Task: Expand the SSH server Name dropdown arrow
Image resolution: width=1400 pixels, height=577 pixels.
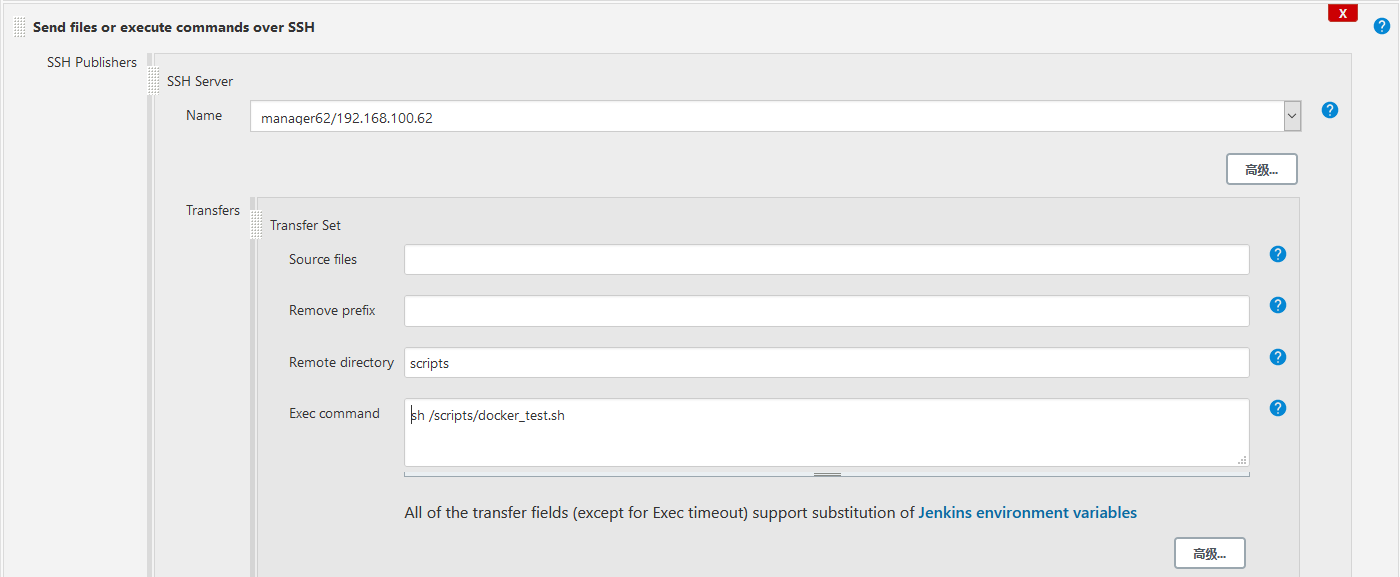Action: tap(1292, 116)
